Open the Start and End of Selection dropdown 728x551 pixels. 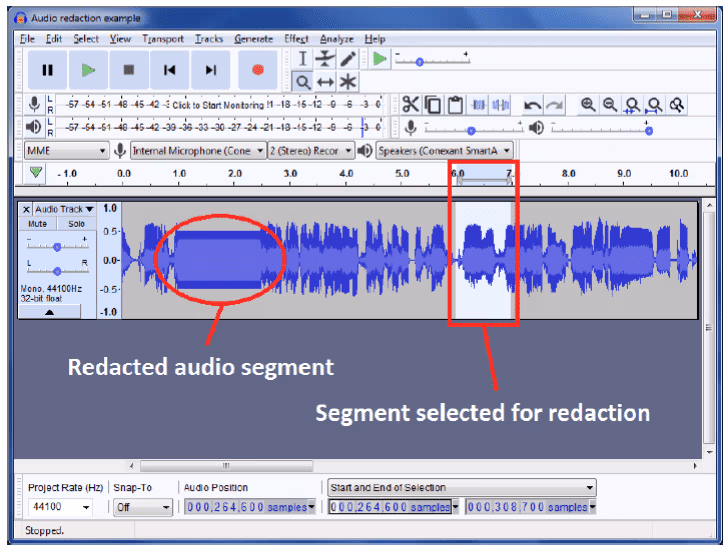[462, 488]
